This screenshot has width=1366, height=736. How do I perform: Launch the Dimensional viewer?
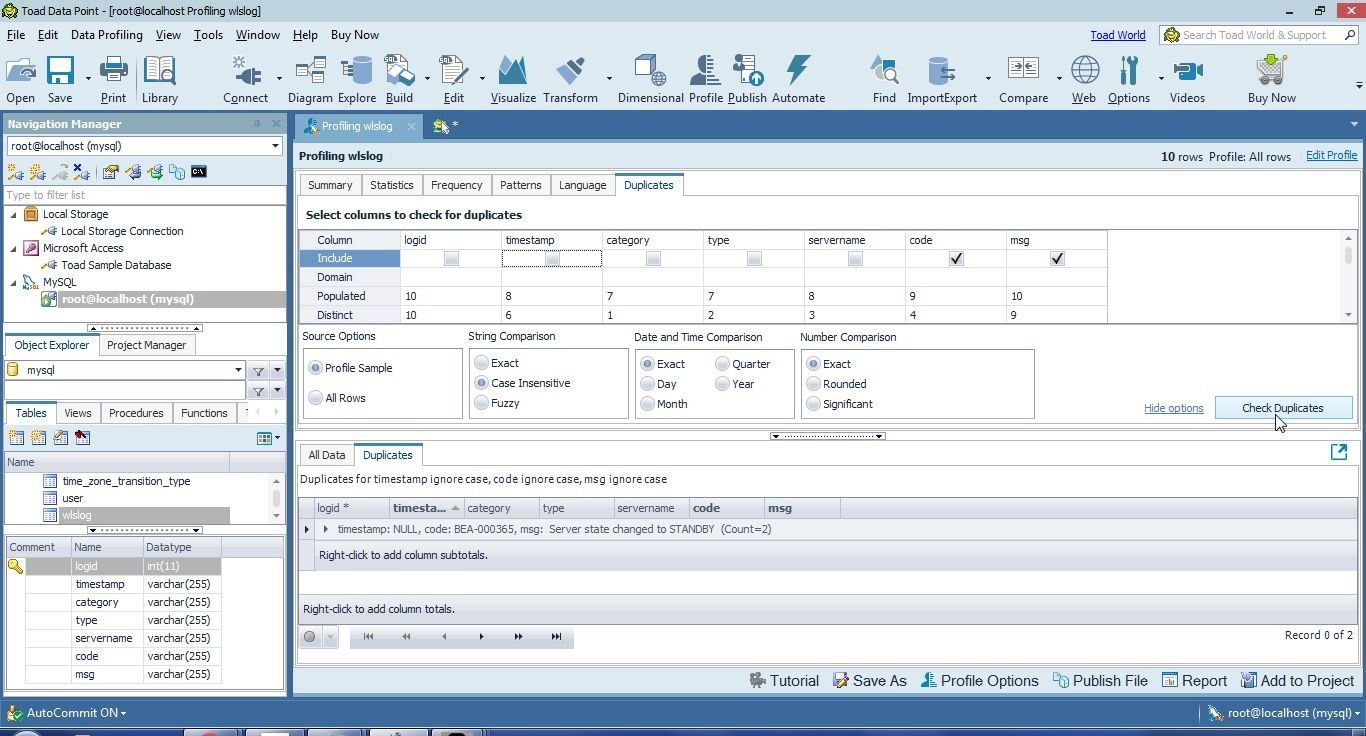pyautogui.click(x=650, y=79)
